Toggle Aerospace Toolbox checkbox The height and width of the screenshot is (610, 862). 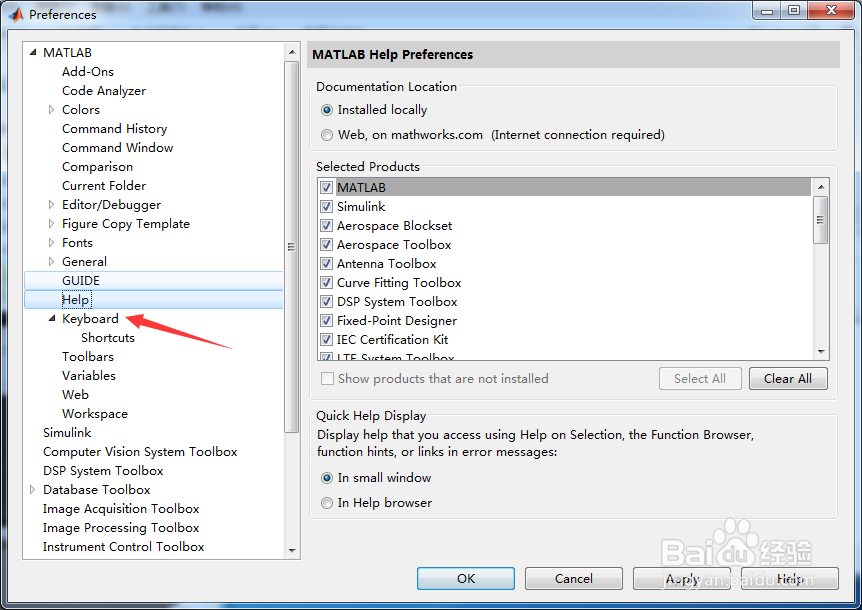coord(327,245)
